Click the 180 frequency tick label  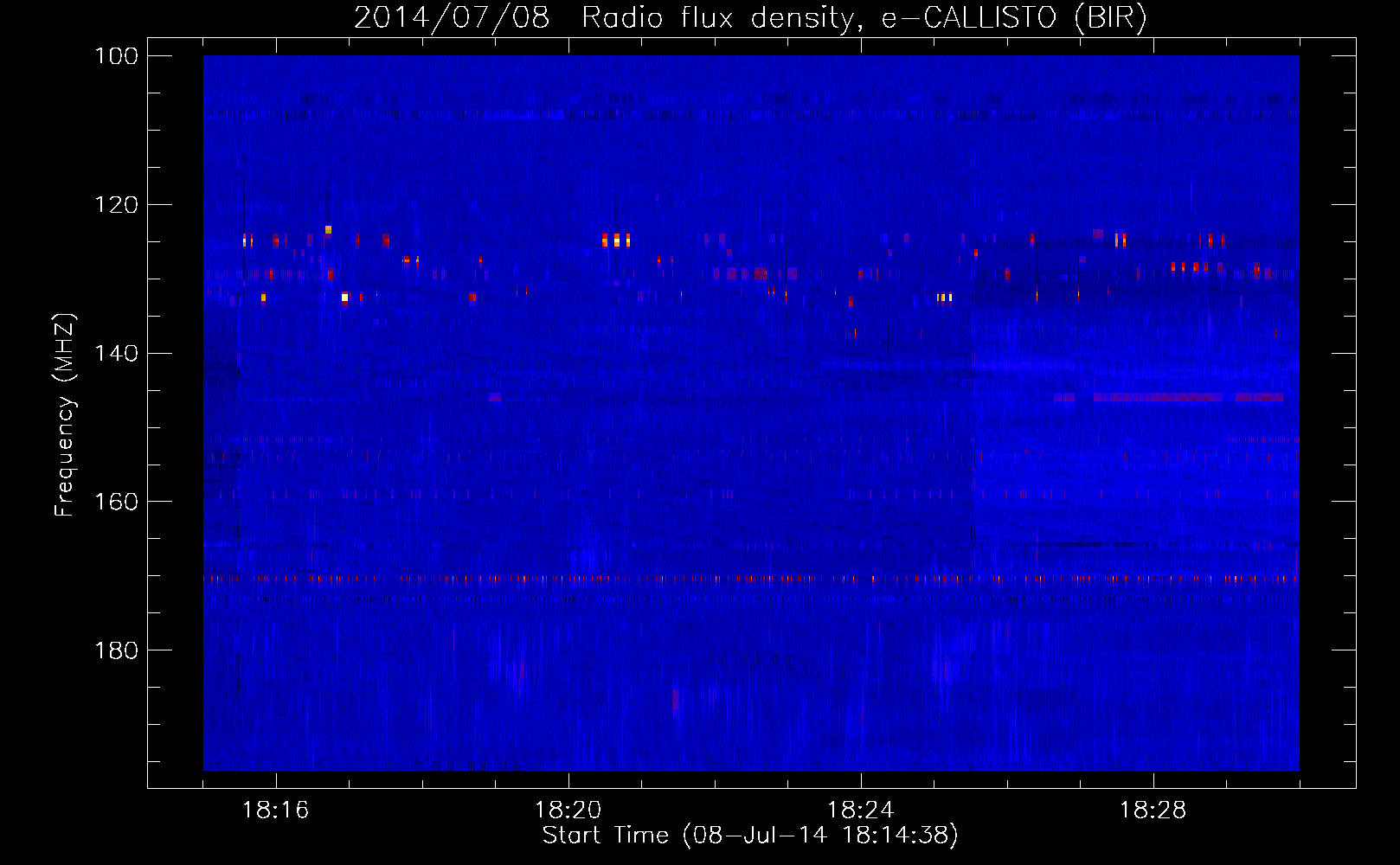pyautogui.click(x=115, y=650)
